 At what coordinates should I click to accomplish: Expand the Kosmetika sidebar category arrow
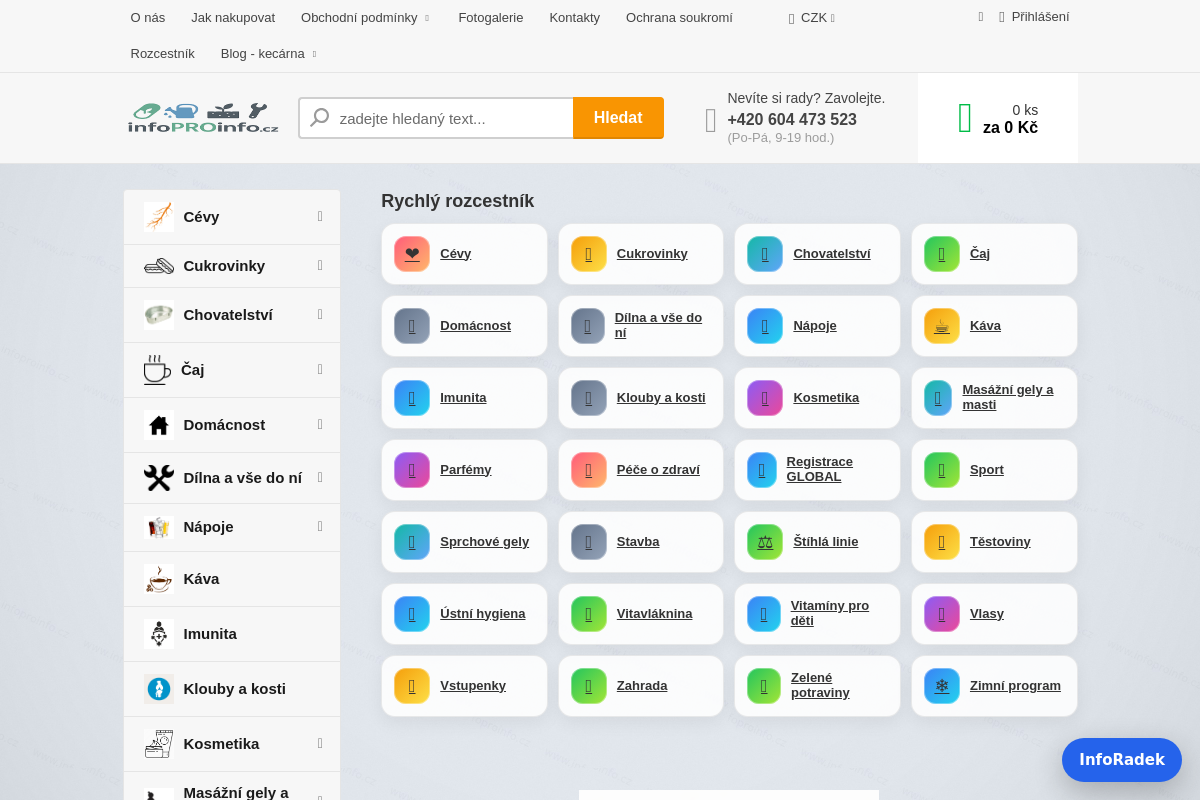point(320,743)
